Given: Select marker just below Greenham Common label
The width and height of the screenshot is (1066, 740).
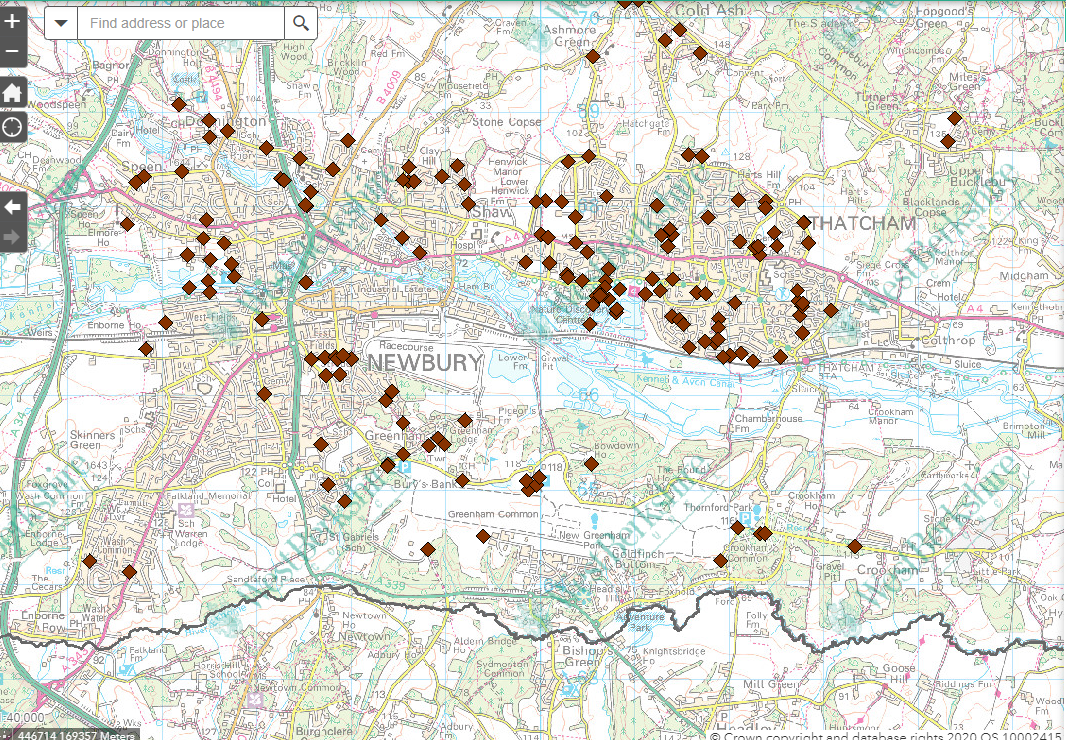Looking at the screenshot, I should point(483,537).
